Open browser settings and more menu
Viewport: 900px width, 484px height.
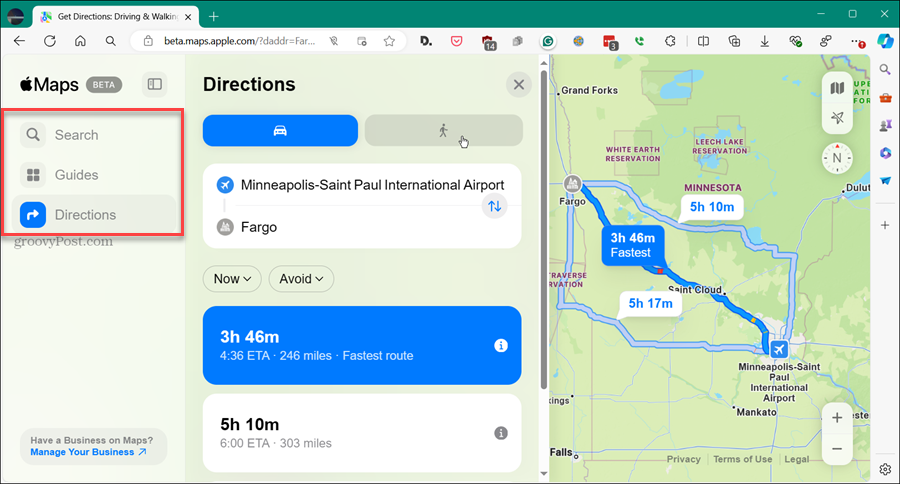point(857,41)
